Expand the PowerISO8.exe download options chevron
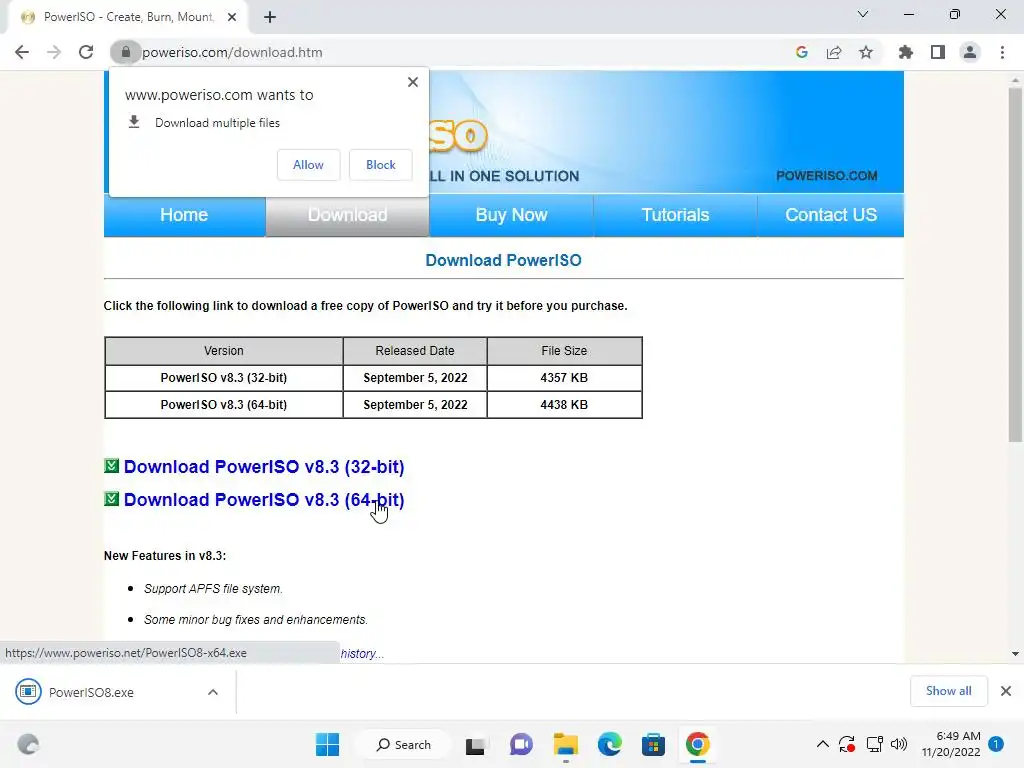The height and width of the screenshot is (768, 1024). click(213, 692)
